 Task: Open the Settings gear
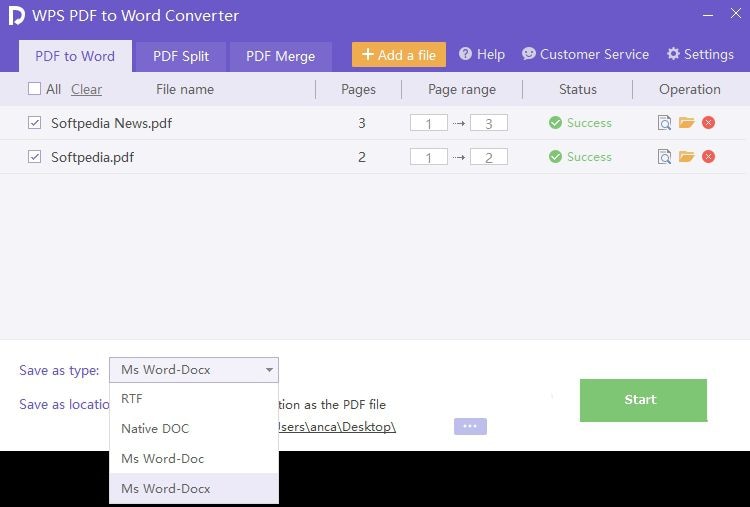pos(700,54)
